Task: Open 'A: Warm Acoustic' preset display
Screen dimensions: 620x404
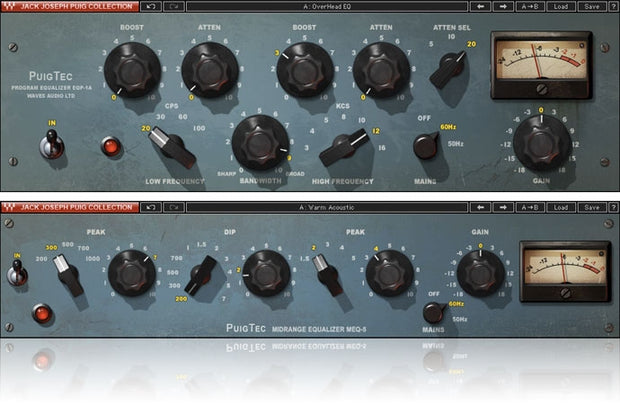Action: [x=327, y=207]
